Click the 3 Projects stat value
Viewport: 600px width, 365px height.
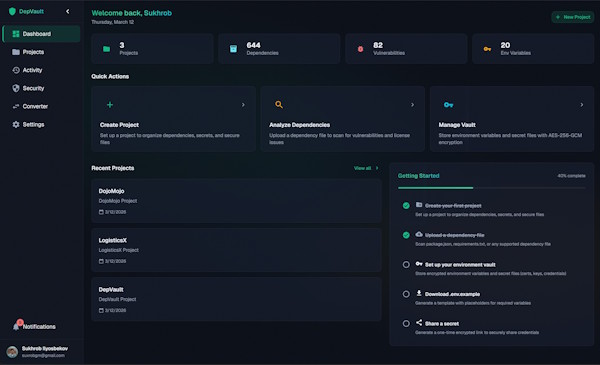[x=122, y=45]
